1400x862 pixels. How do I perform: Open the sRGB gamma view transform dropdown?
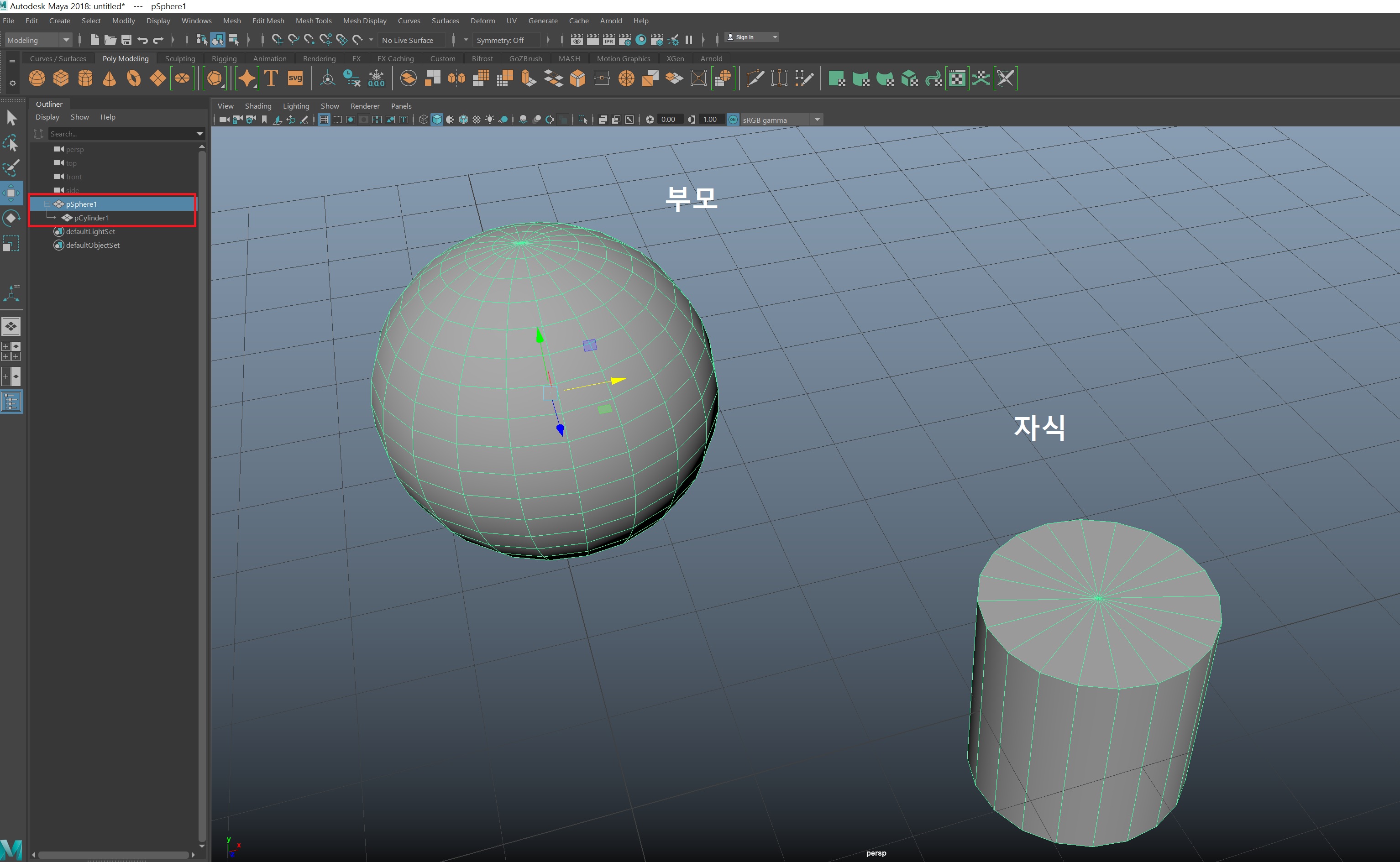782,120
